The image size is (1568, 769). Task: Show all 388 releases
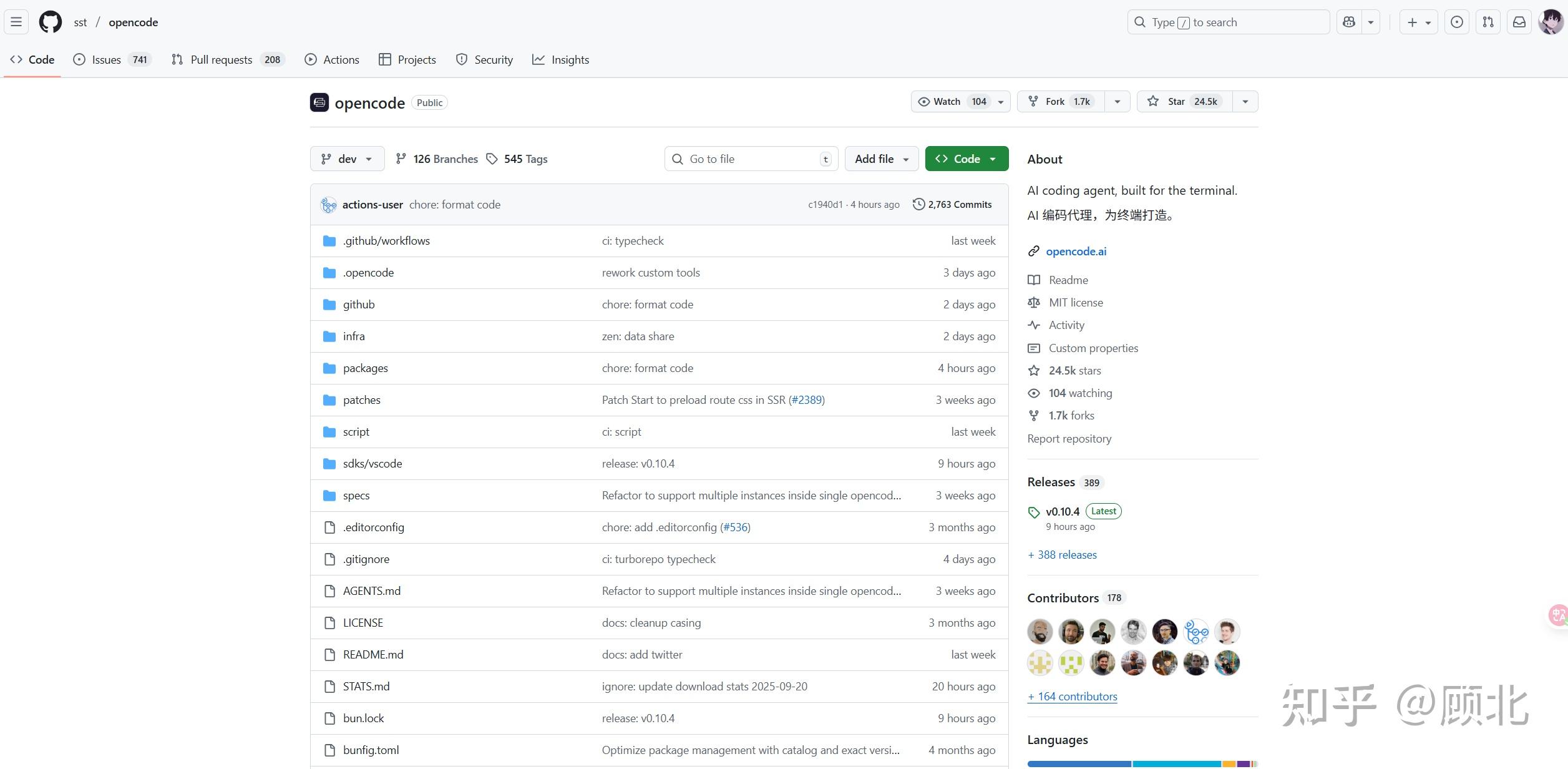coord(1062,554)
